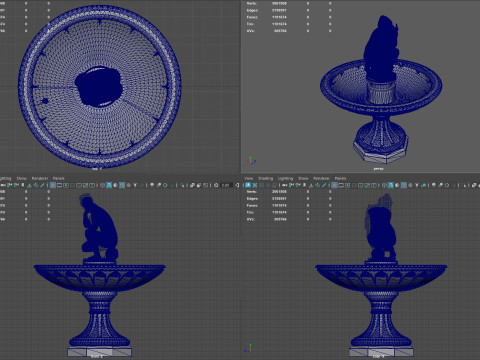Viewport: 480px width, 360px height.
Task: Open Panels menu in bottom-right panel
Action: click(340, 178)
